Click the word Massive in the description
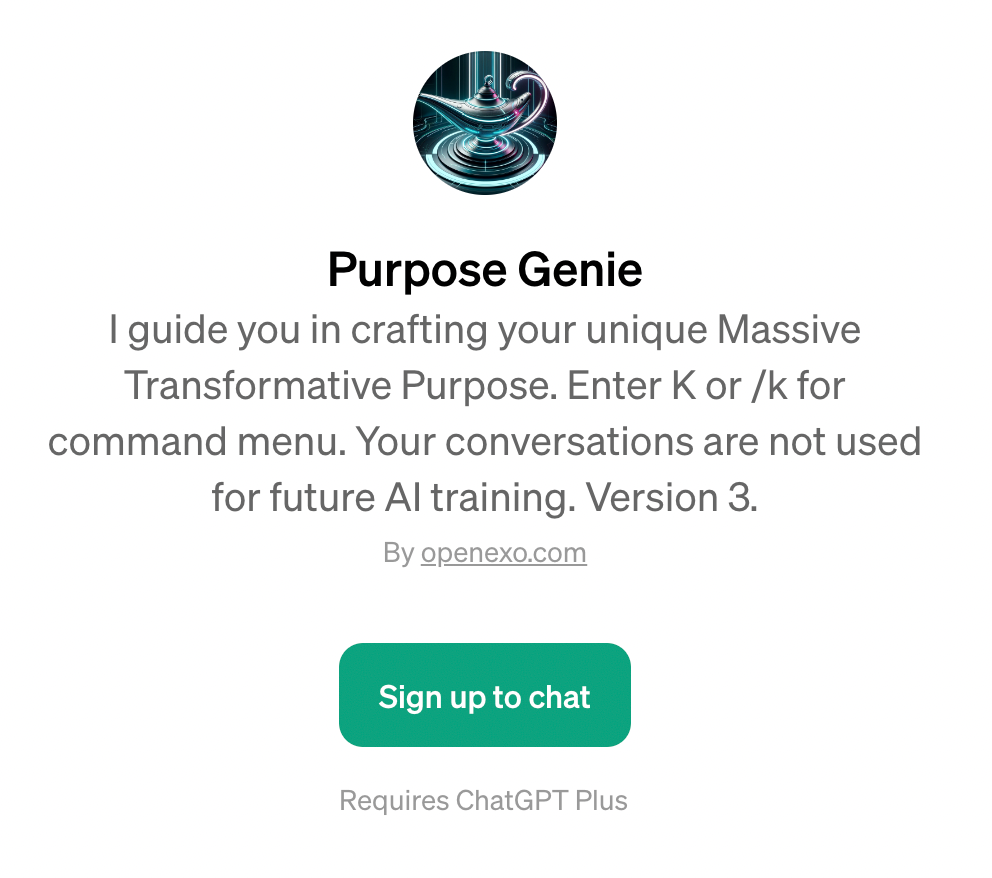The height and width of the screenshot is (878, 992). click(788, 330)
